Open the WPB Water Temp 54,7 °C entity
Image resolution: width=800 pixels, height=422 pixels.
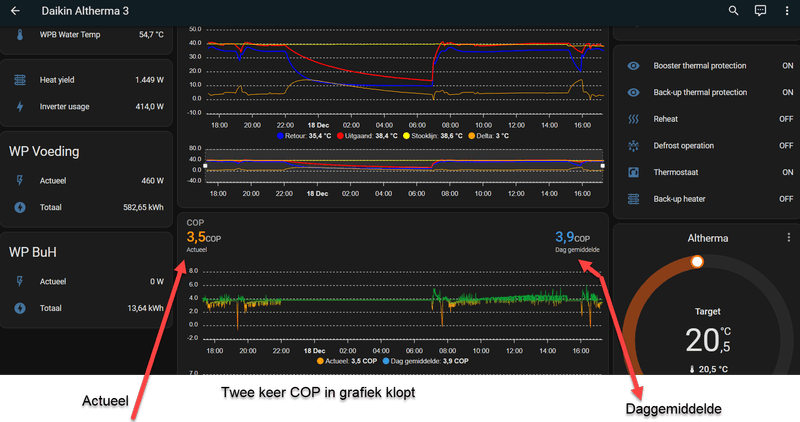87,35
